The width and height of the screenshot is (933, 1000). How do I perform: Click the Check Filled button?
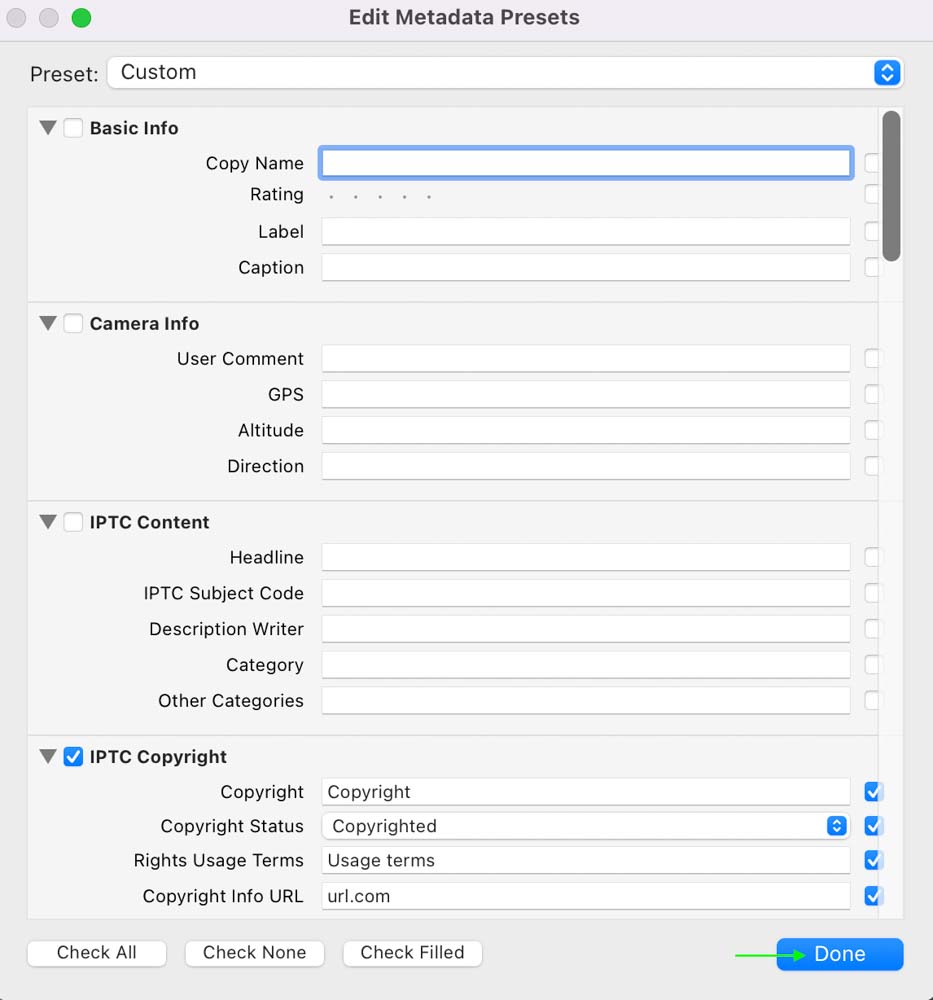[413, 953]
